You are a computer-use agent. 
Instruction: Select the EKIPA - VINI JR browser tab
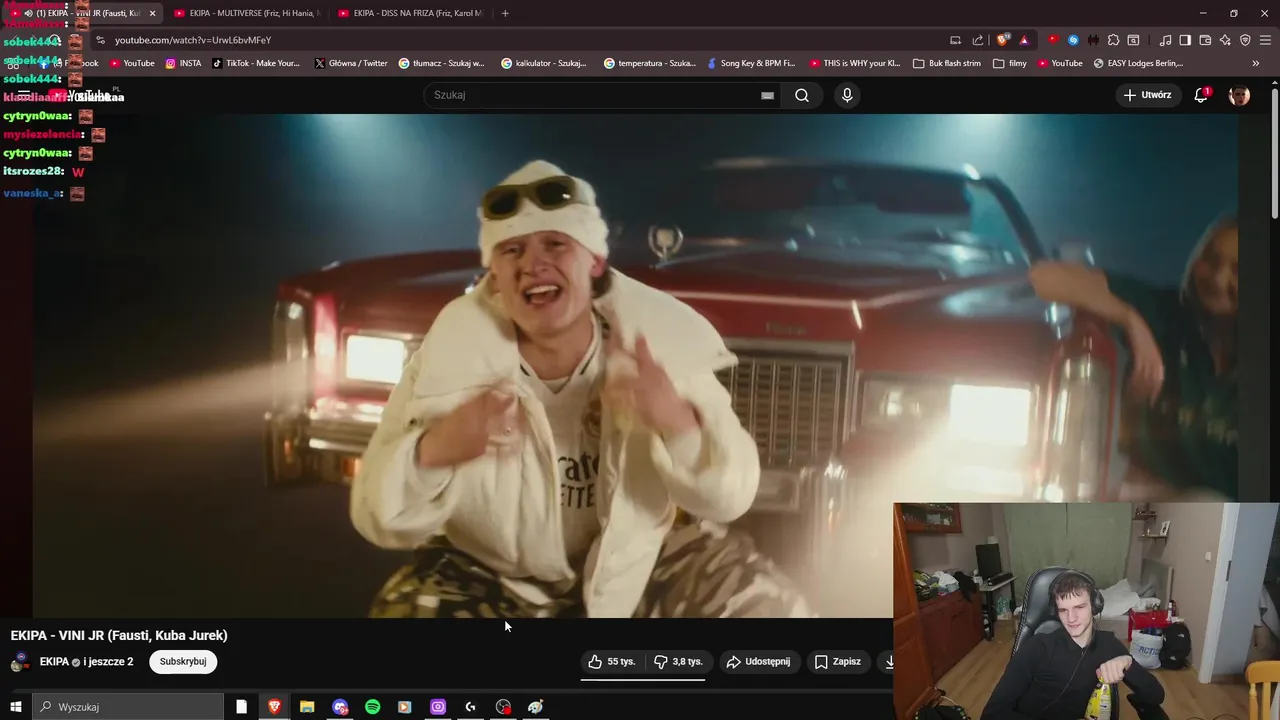coord(85,13)
